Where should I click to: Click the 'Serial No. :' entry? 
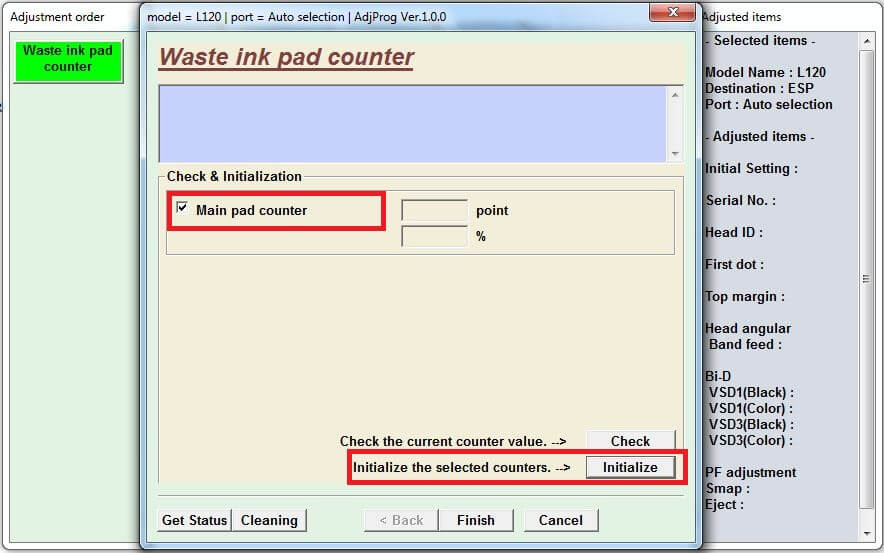(740, 200)
